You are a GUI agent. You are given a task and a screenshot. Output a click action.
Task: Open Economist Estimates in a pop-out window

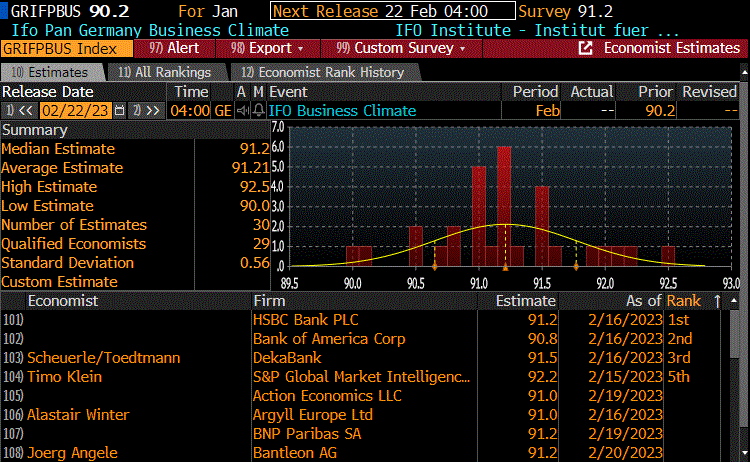click(x=585, y=48)
